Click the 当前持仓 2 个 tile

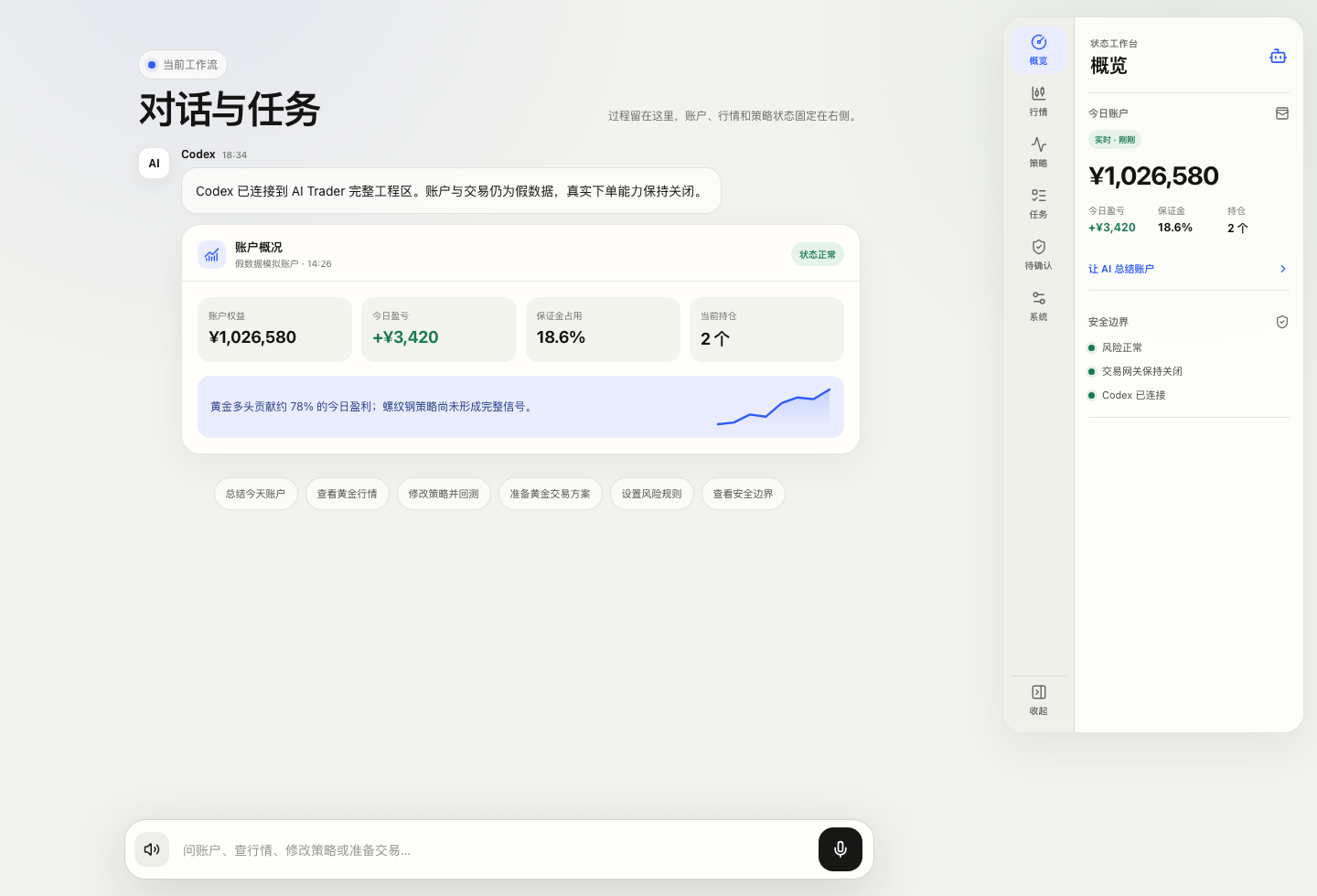click(x=766, y=329)
